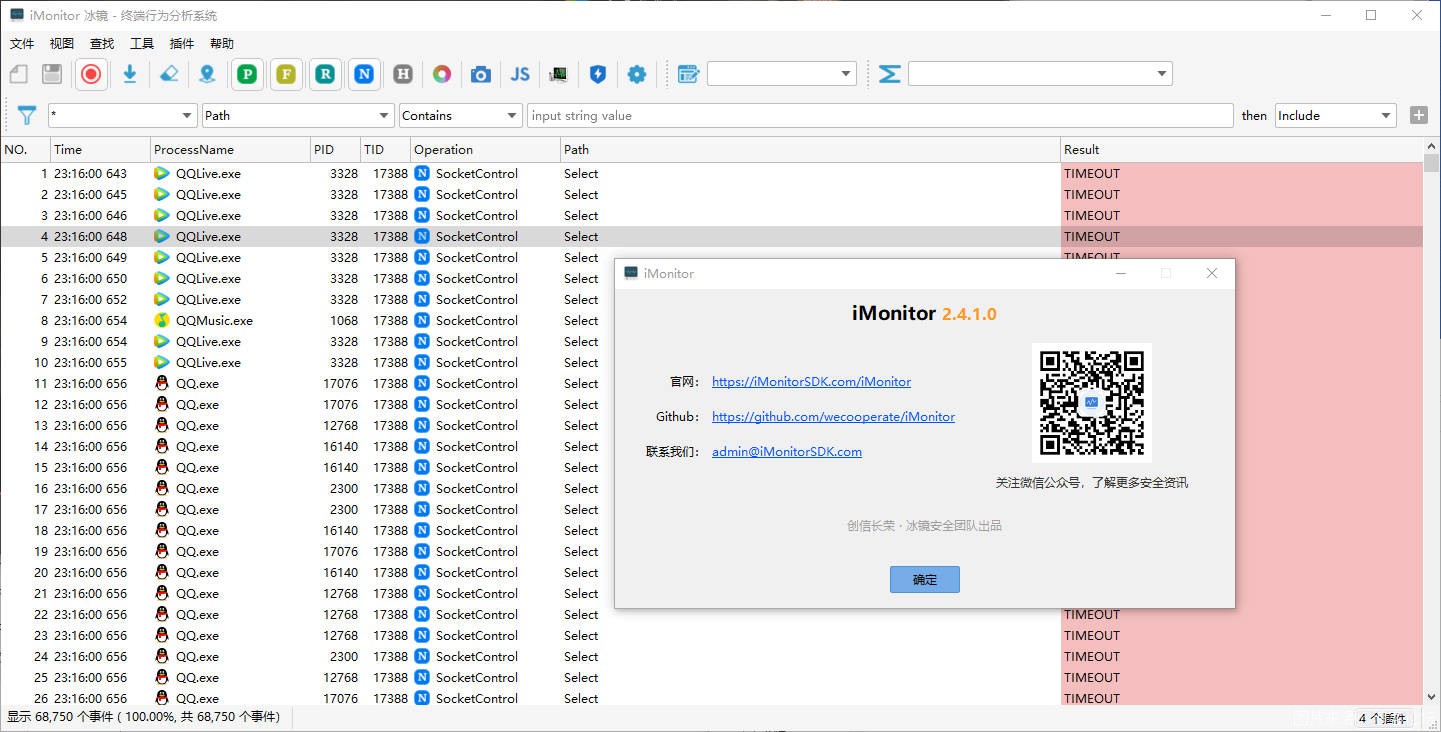Toggle the blue N network filter
1441x732 pixels.
click(365, 74)
